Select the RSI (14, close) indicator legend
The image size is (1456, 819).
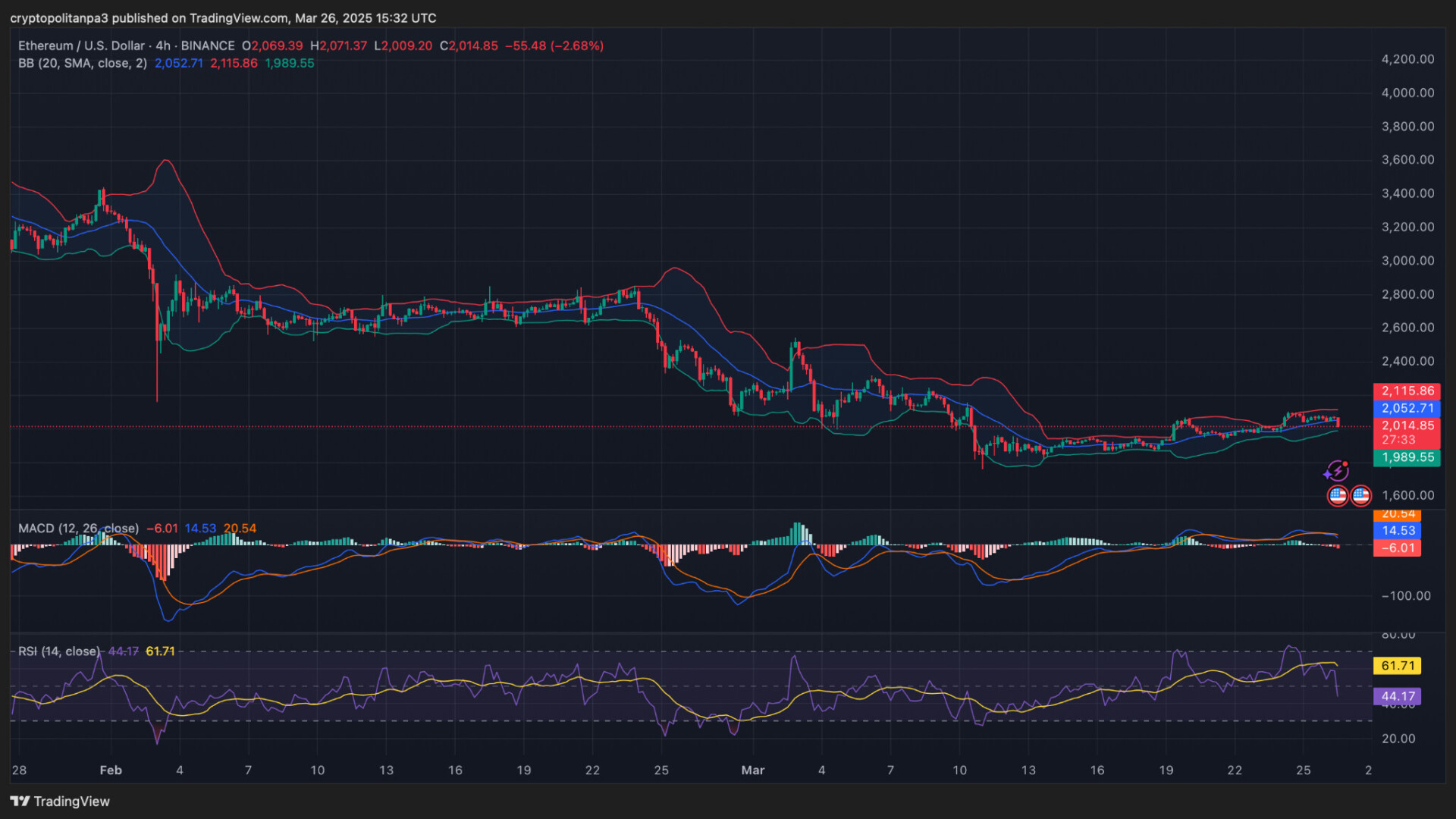pyautogui.click(x=58, y=651)
